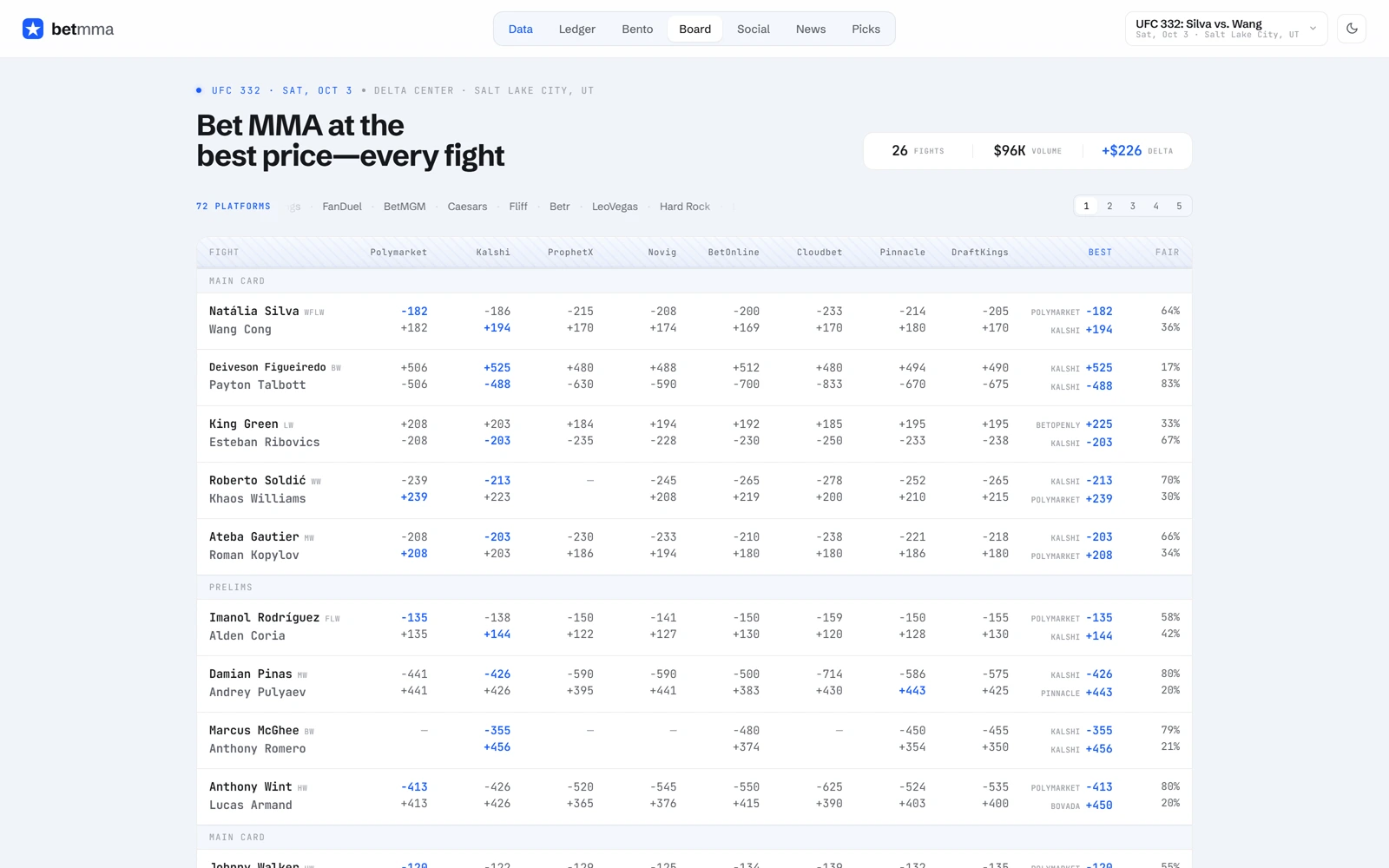This screenshot has height=868, width=1389.
Task: Click the DraftKings column header
Action: (980, 253)
